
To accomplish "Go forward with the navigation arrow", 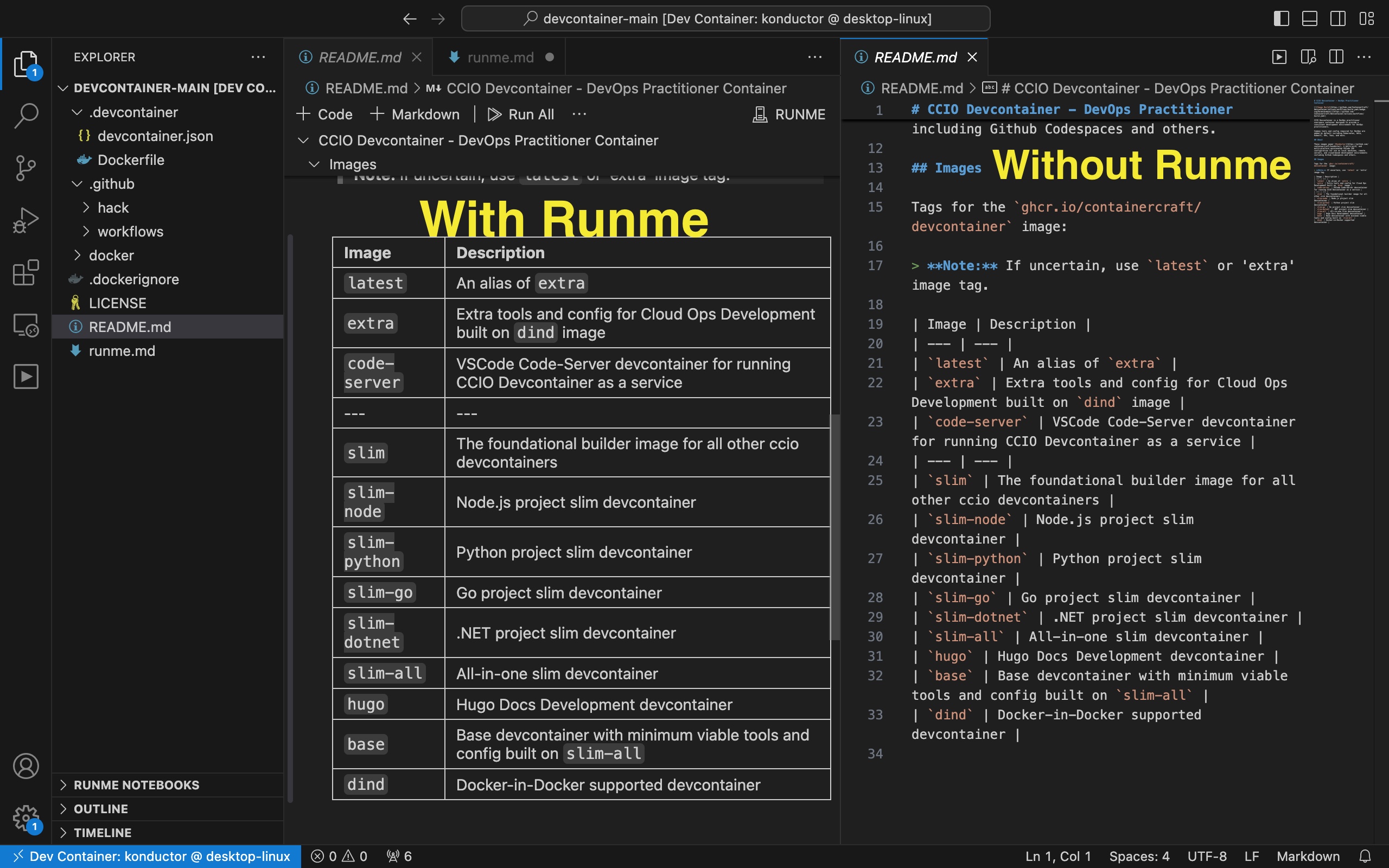I will (438, 19).
